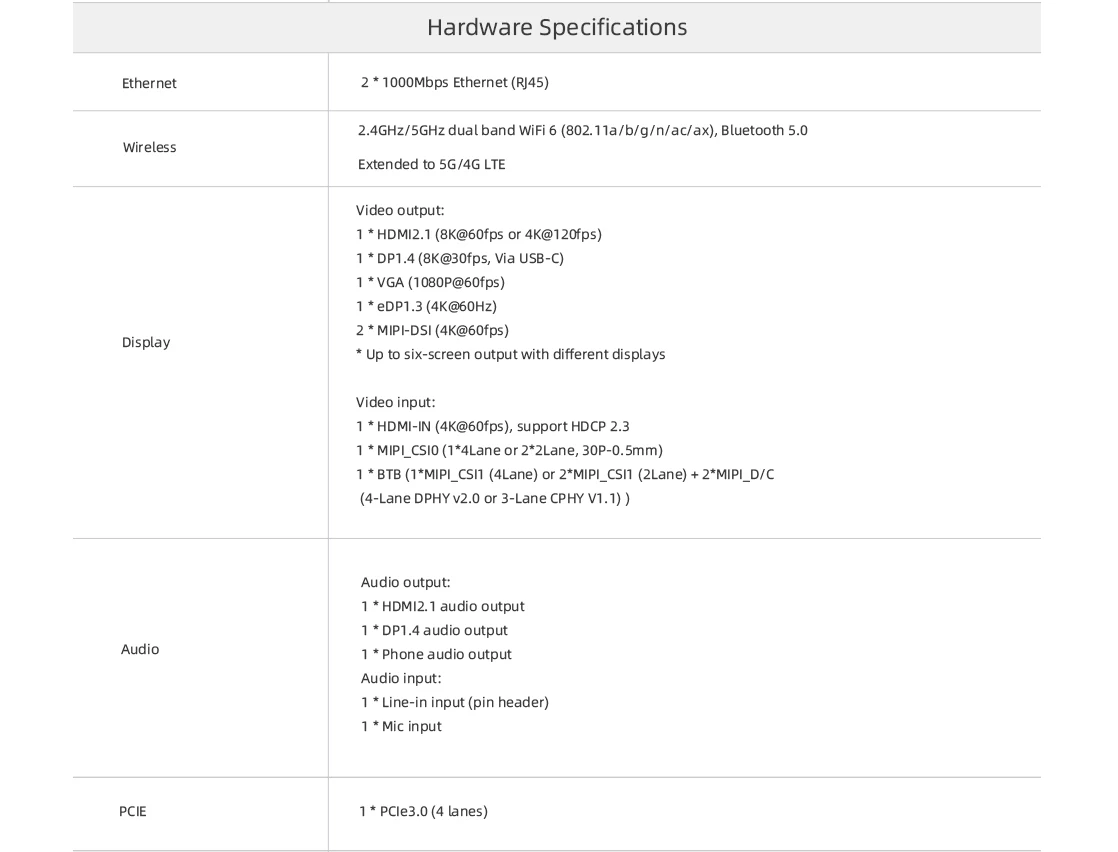The height and width of the screenshot is (852, 1118).
Task: Click the Hardware Specifications table header
Action: pyautogui.click(x=557, y=27)
